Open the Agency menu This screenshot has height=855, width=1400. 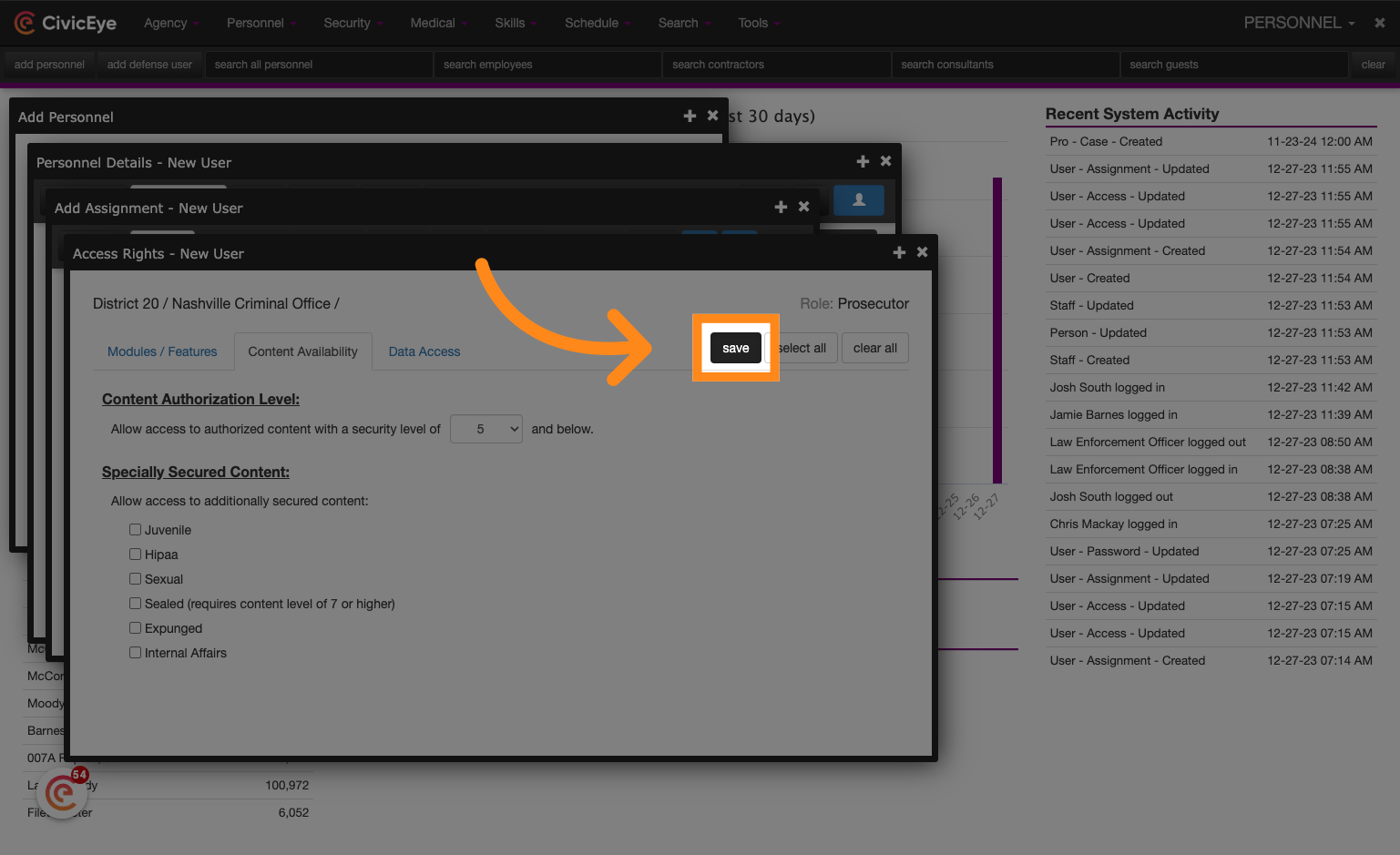[x=171, y=23]
